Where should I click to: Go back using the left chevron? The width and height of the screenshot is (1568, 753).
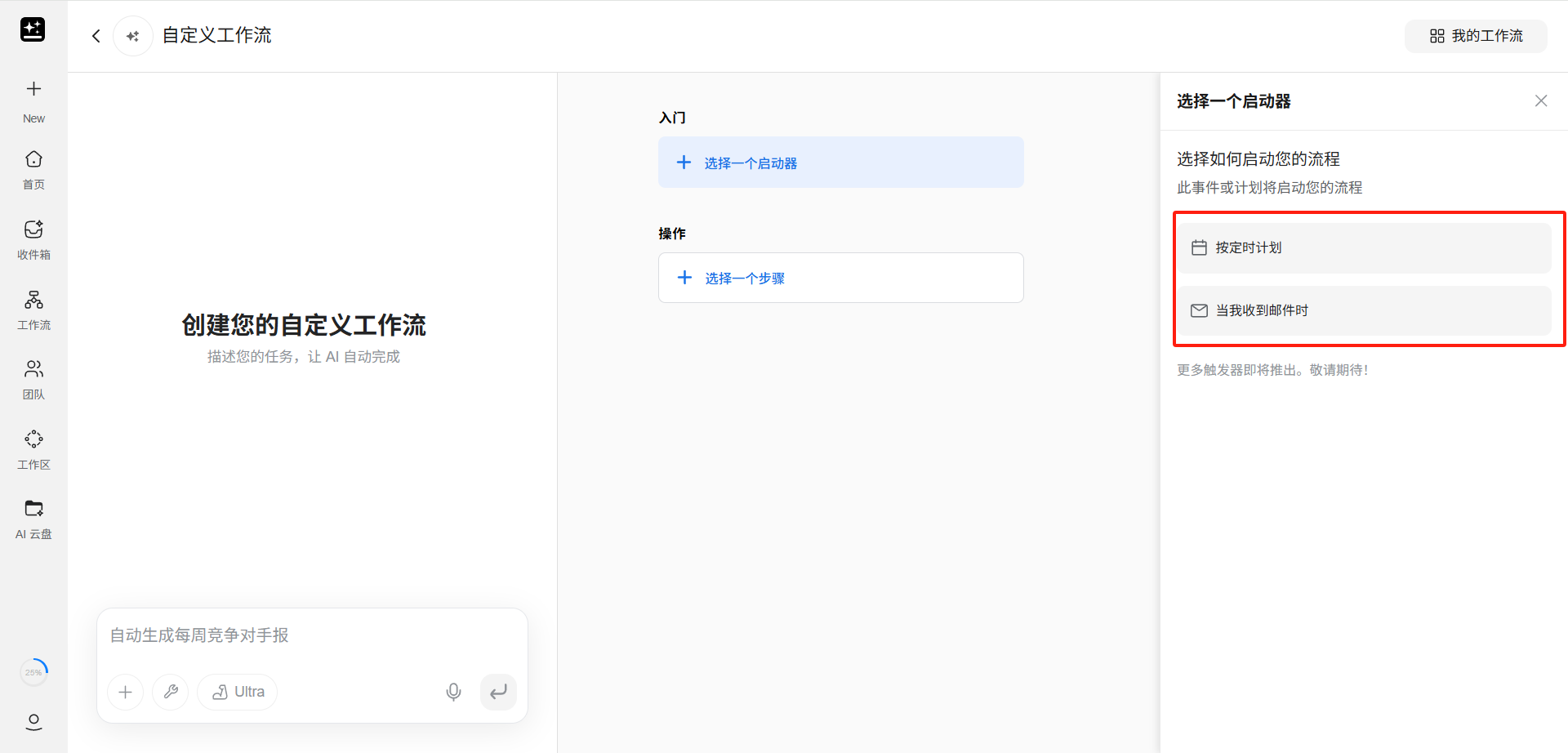click(x=96, y=36)
